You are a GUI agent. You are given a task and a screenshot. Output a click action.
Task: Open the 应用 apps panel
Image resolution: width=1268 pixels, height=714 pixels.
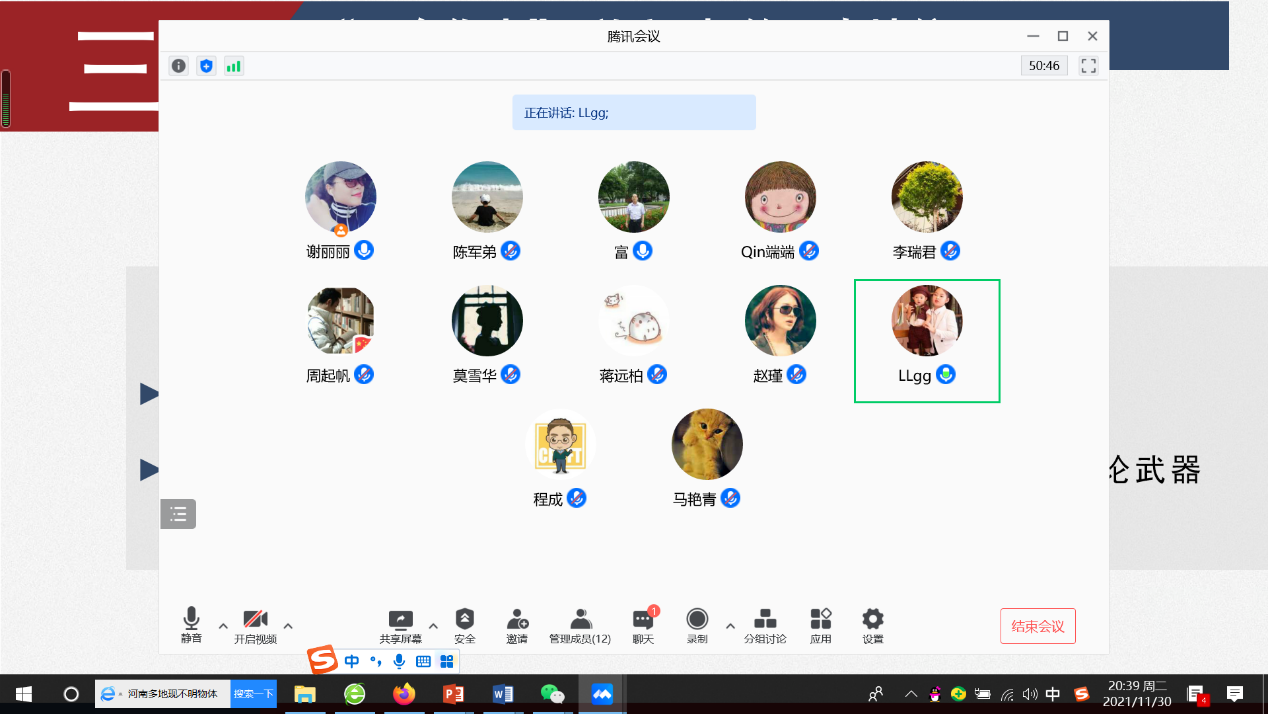[821, 627]
